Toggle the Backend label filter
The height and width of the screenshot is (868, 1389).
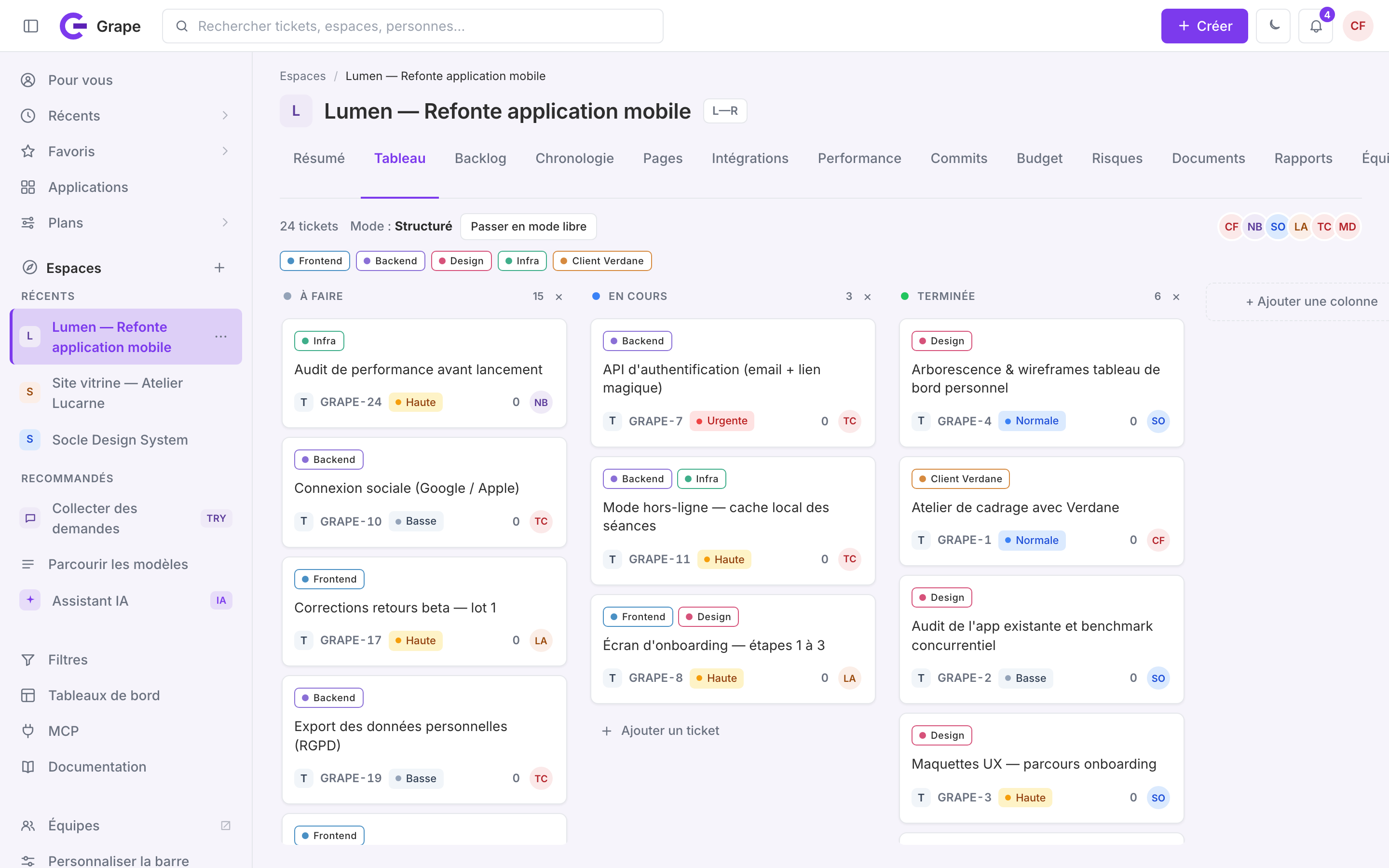click(390, 260)
